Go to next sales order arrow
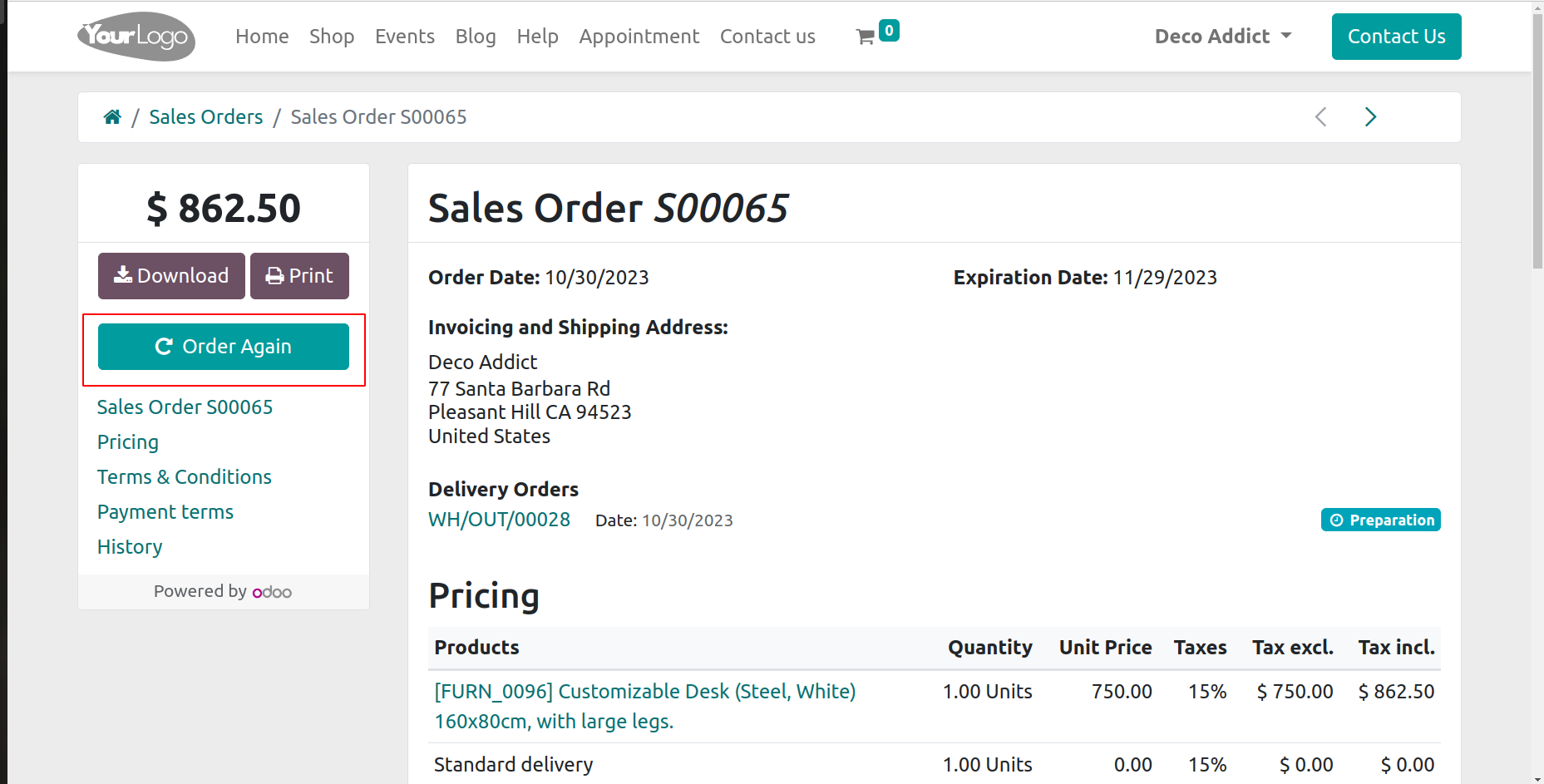This screenshot has height=784, width=1544. click(x=1370, y=117)
